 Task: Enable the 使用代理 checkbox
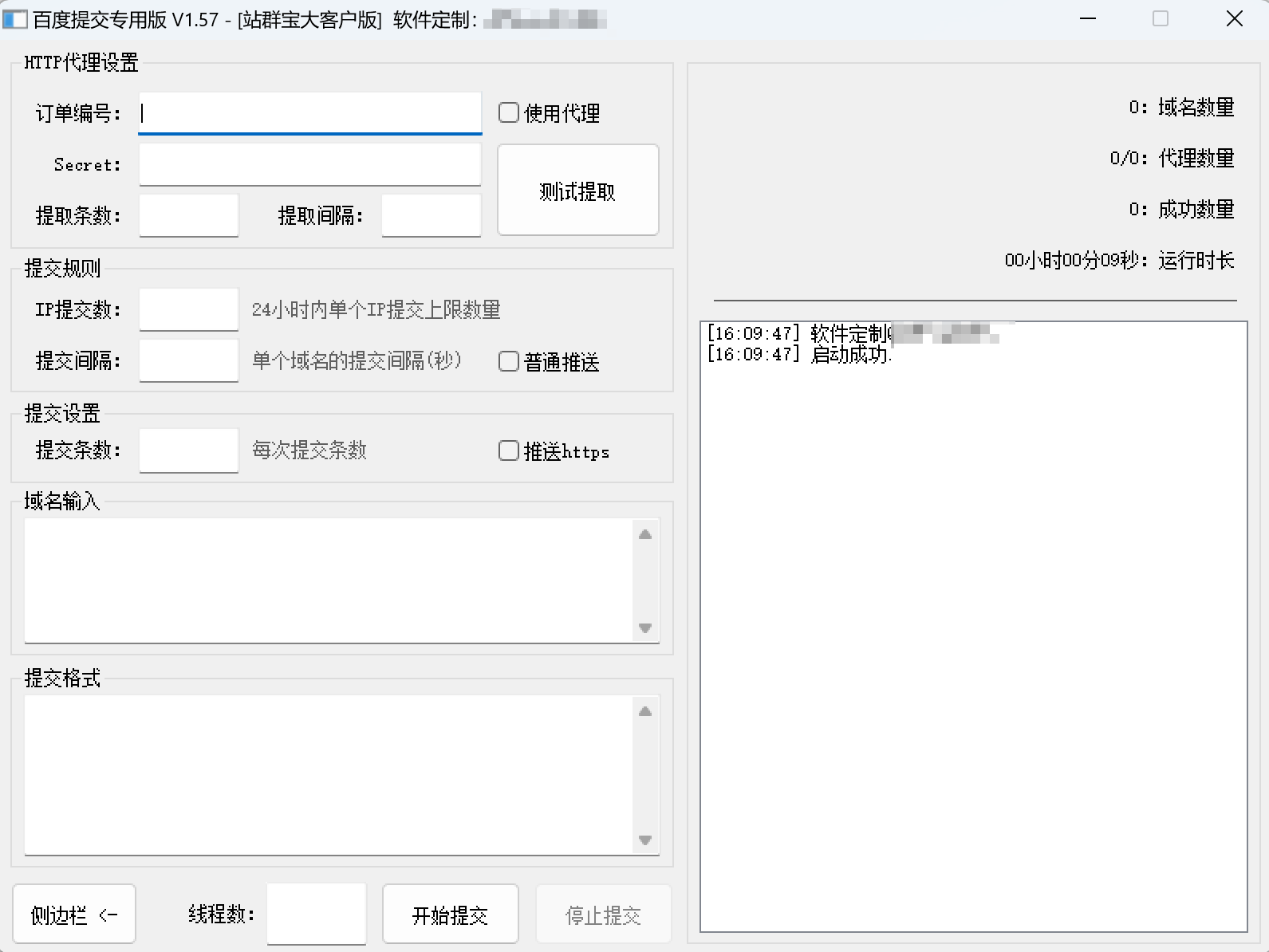click(x=509, y=112)
